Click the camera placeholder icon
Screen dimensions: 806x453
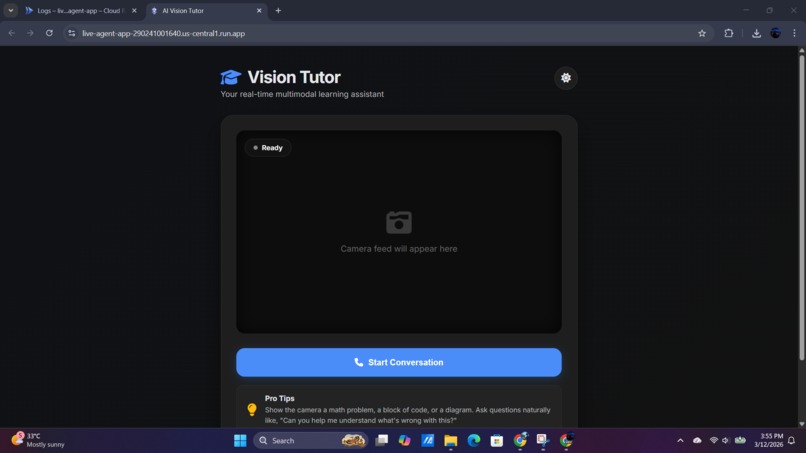click(x=399, y=222)
